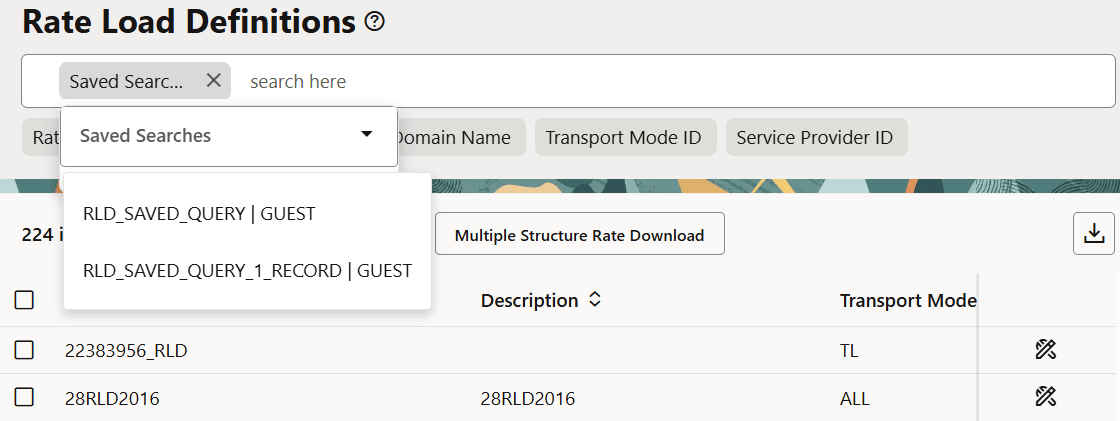Click Multiple Structure Rate Download button
Screen dimensions: 1120x421
coord(579,234)
